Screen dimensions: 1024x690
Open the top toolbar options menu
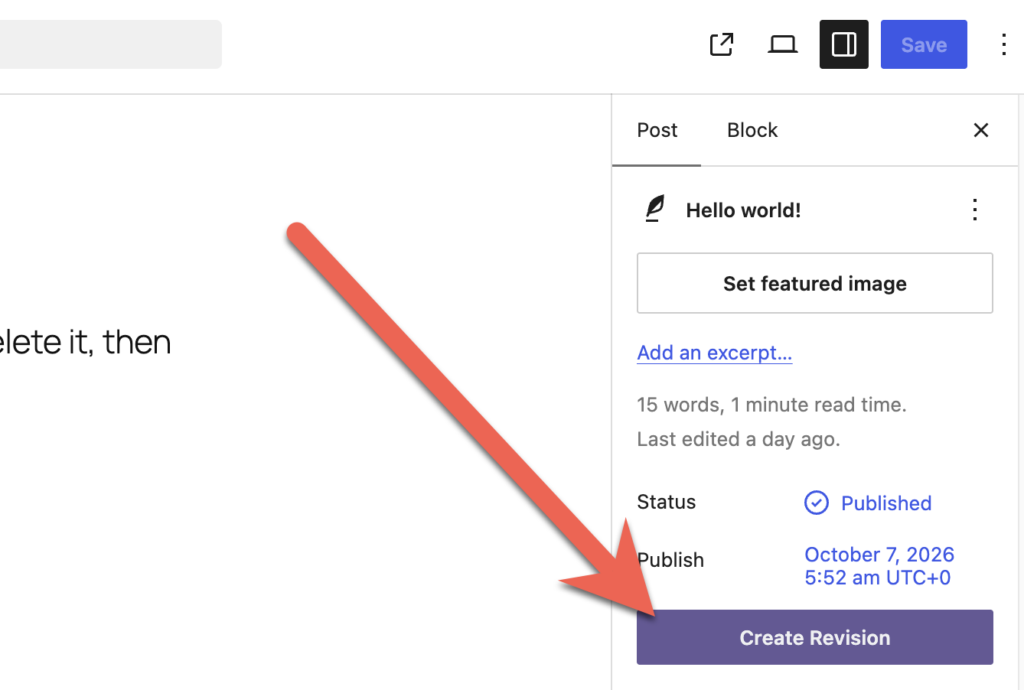(1004, 44)
